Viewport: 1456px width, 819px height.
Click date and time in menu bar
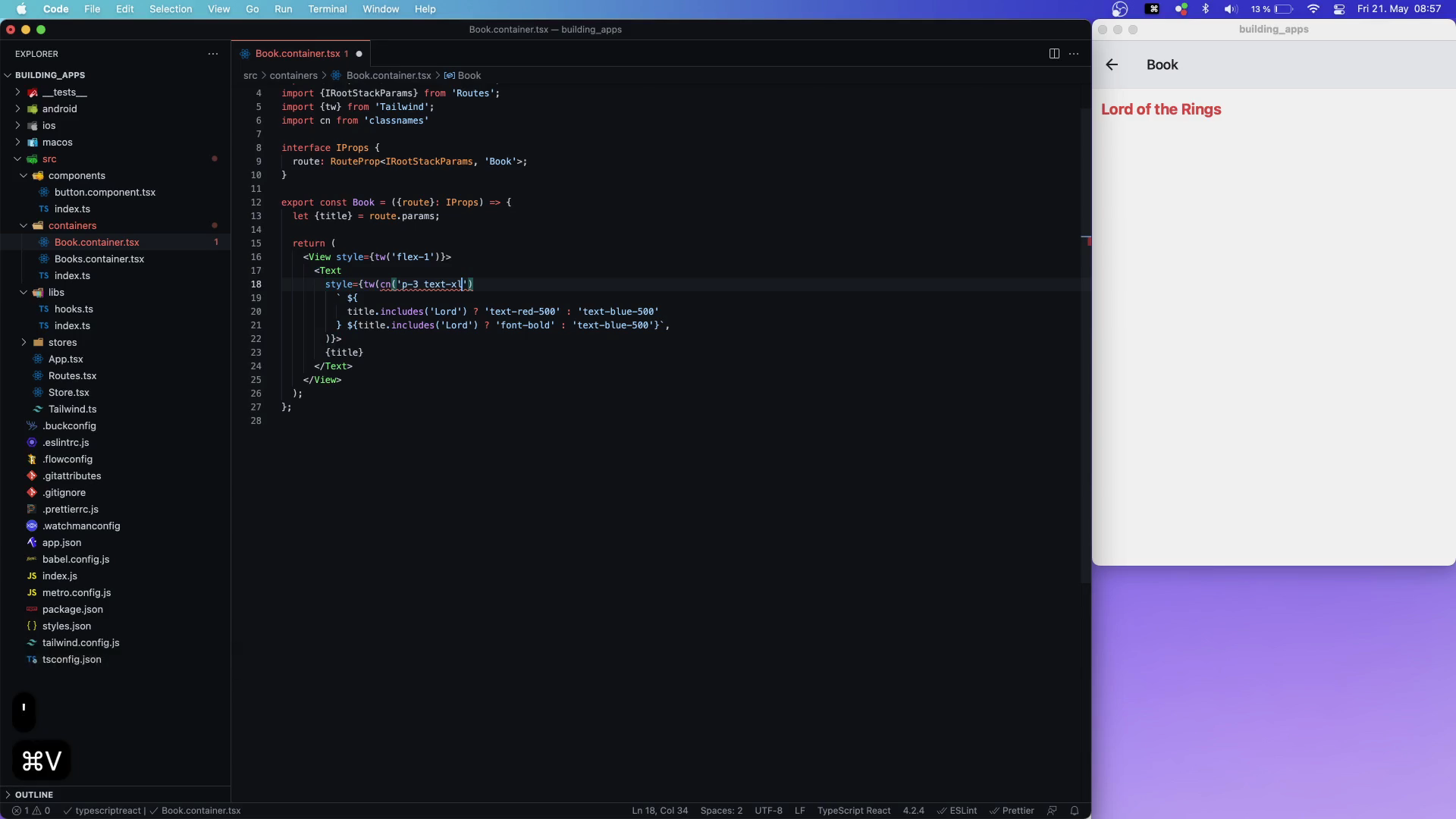(1399, 9)
